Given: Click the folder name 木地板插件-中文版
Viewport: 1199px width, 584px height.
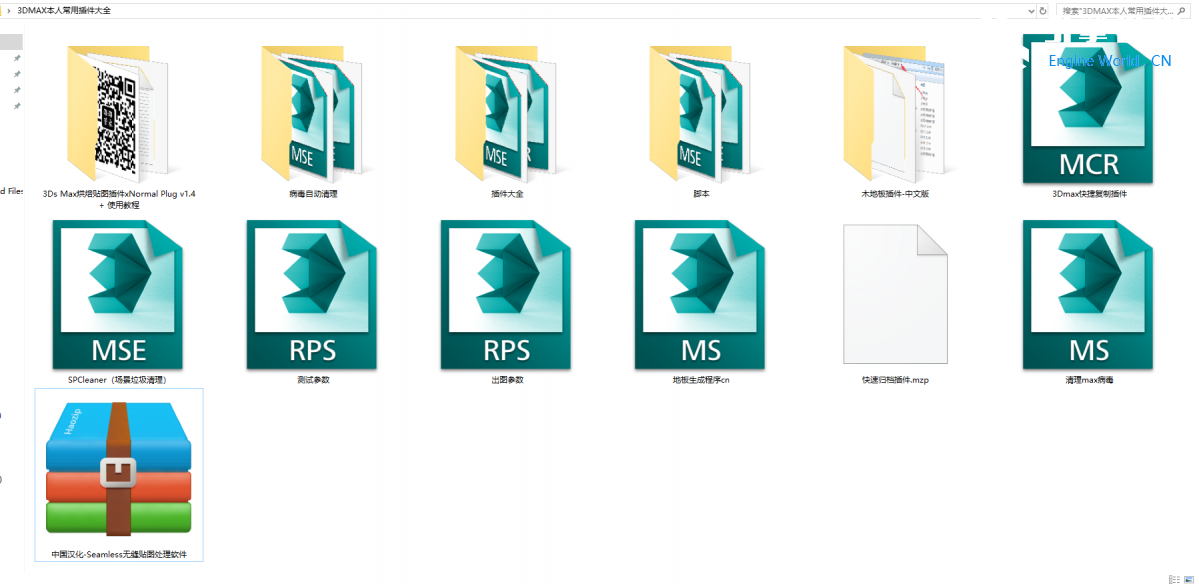Looking at the screenshot, I should click(895, 194).
